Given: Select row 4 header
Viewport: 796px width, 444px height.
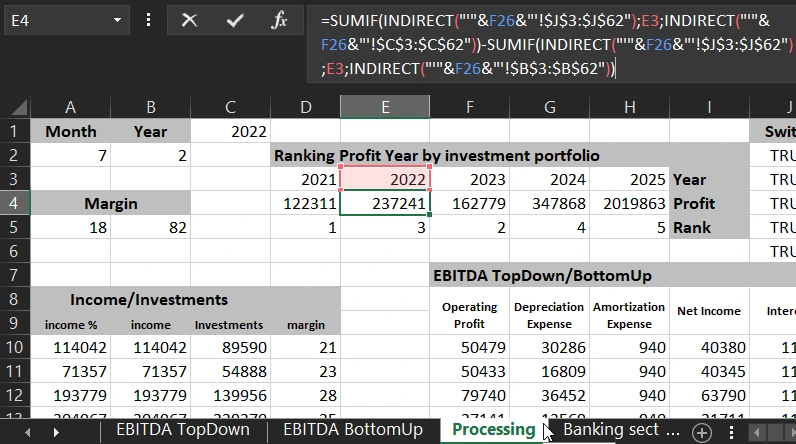Looking at the screenshot, I should 14,203.
